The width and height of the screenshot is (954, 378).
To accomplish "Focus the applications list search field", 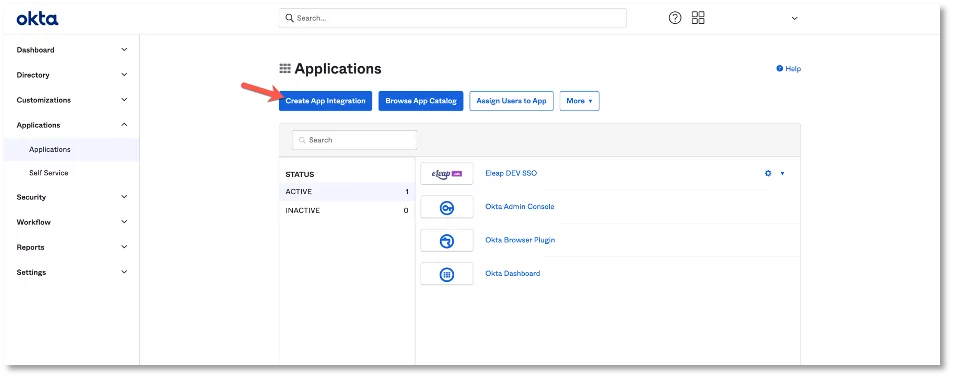I will click(355, 140).
